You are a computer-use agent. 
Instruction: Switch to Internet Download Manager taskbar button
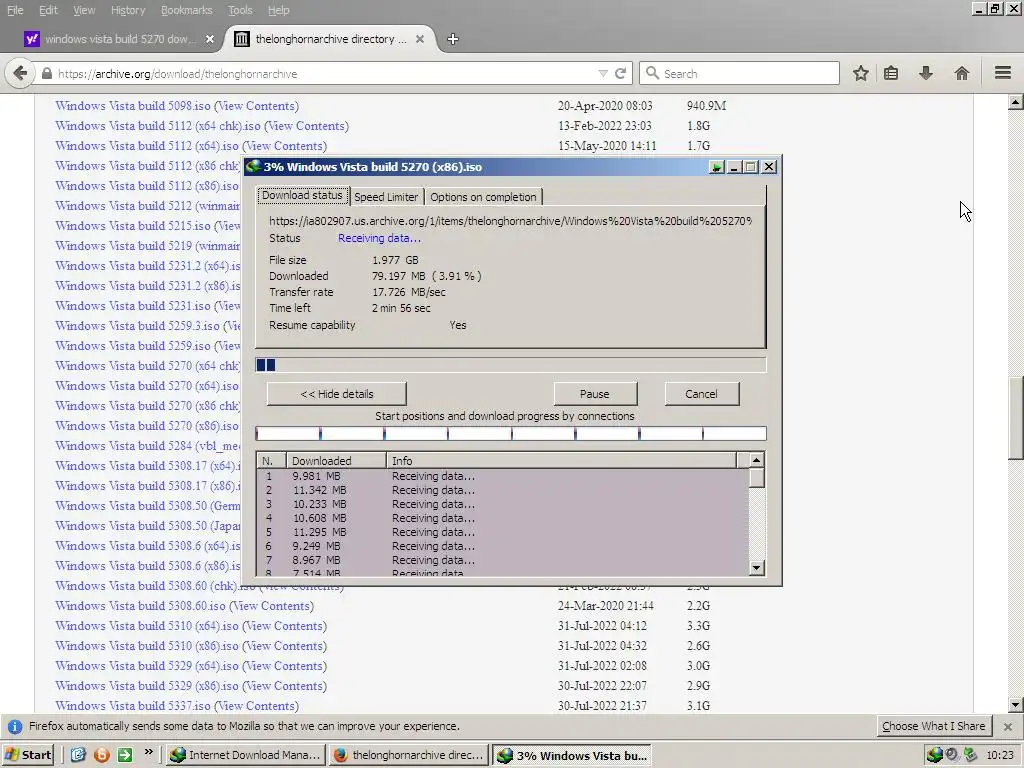point(245,755)
